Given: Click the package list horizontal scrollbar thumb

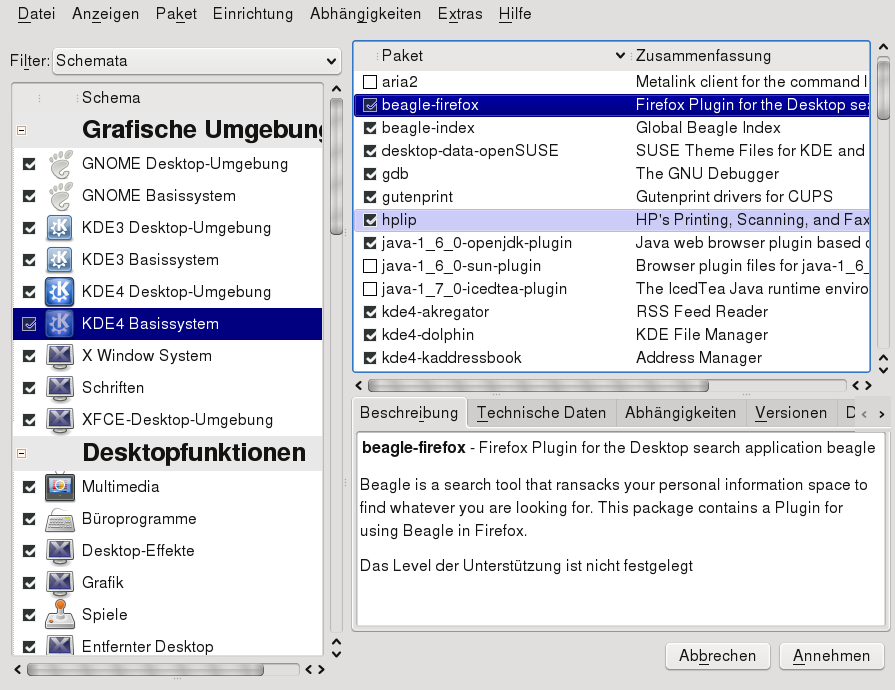Looking at the screenshot, I should [538, 386].
